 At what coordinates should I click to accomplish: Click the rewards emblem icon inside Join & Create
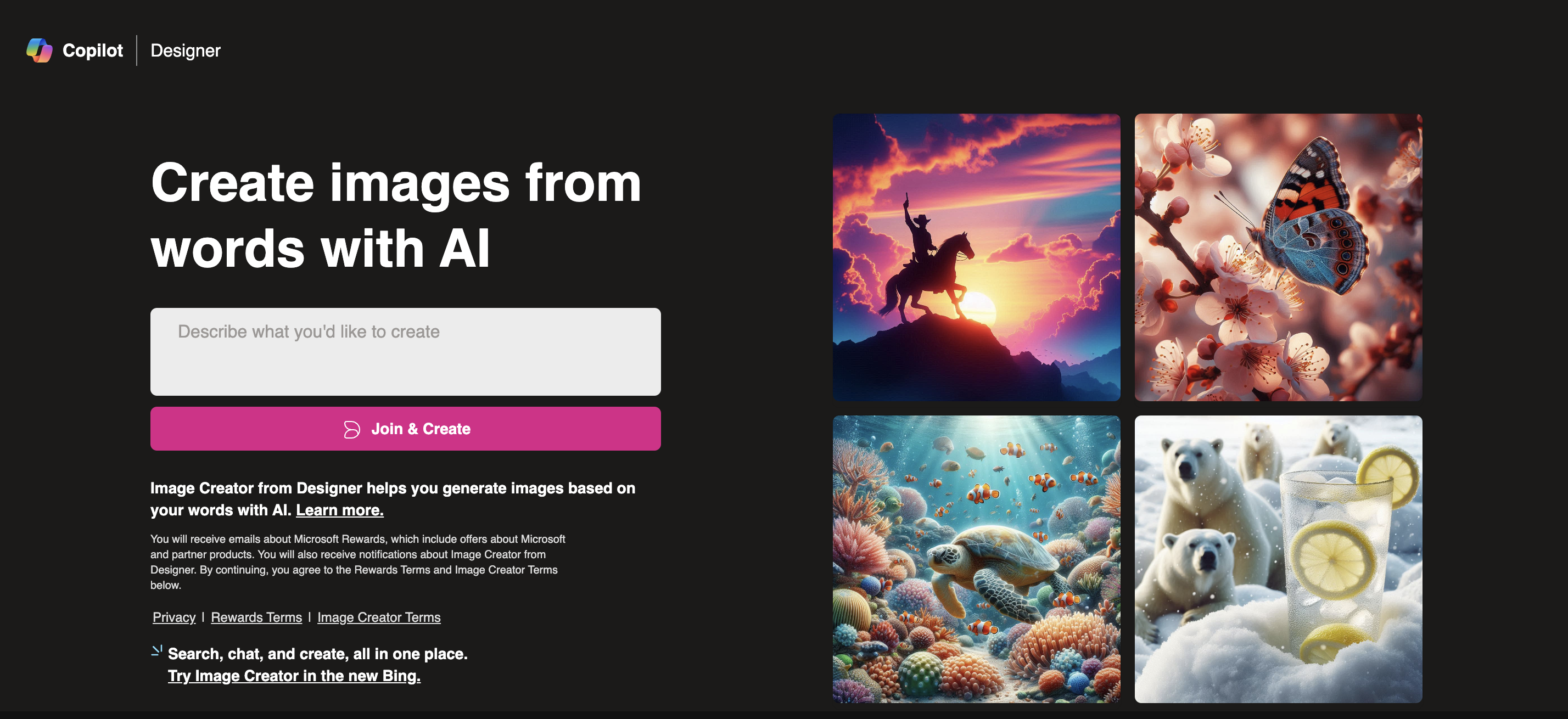point(352,429)
